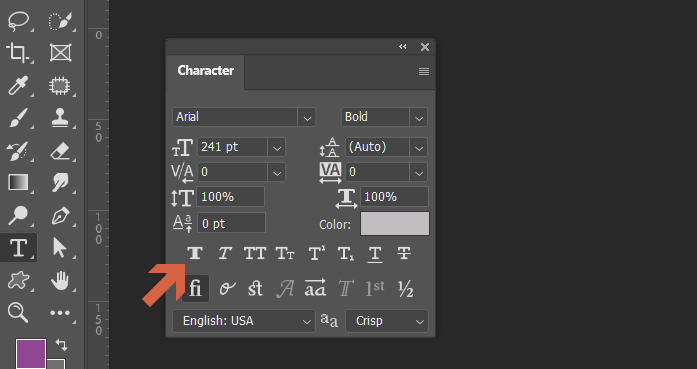Image resolution: width=697 pixels, height=369 pixels.
Task: Toggle Fractions ½ OpenType button
Action: tap(405, 289)
